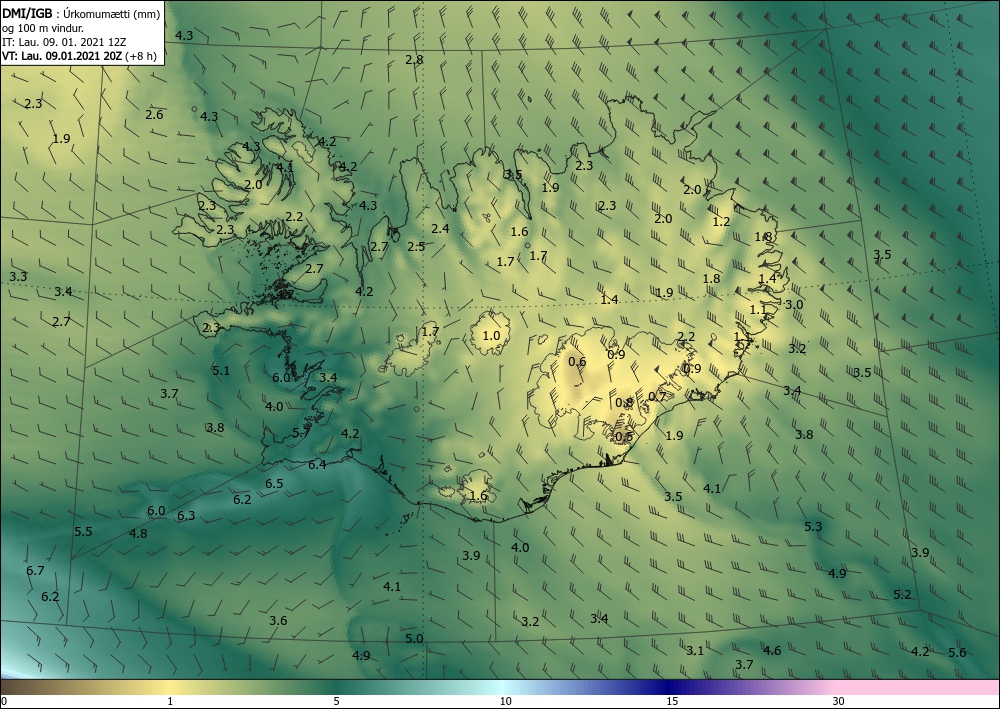Click the 'VT: Lau. 09.01.2021 20Z' valid time line

62,55
